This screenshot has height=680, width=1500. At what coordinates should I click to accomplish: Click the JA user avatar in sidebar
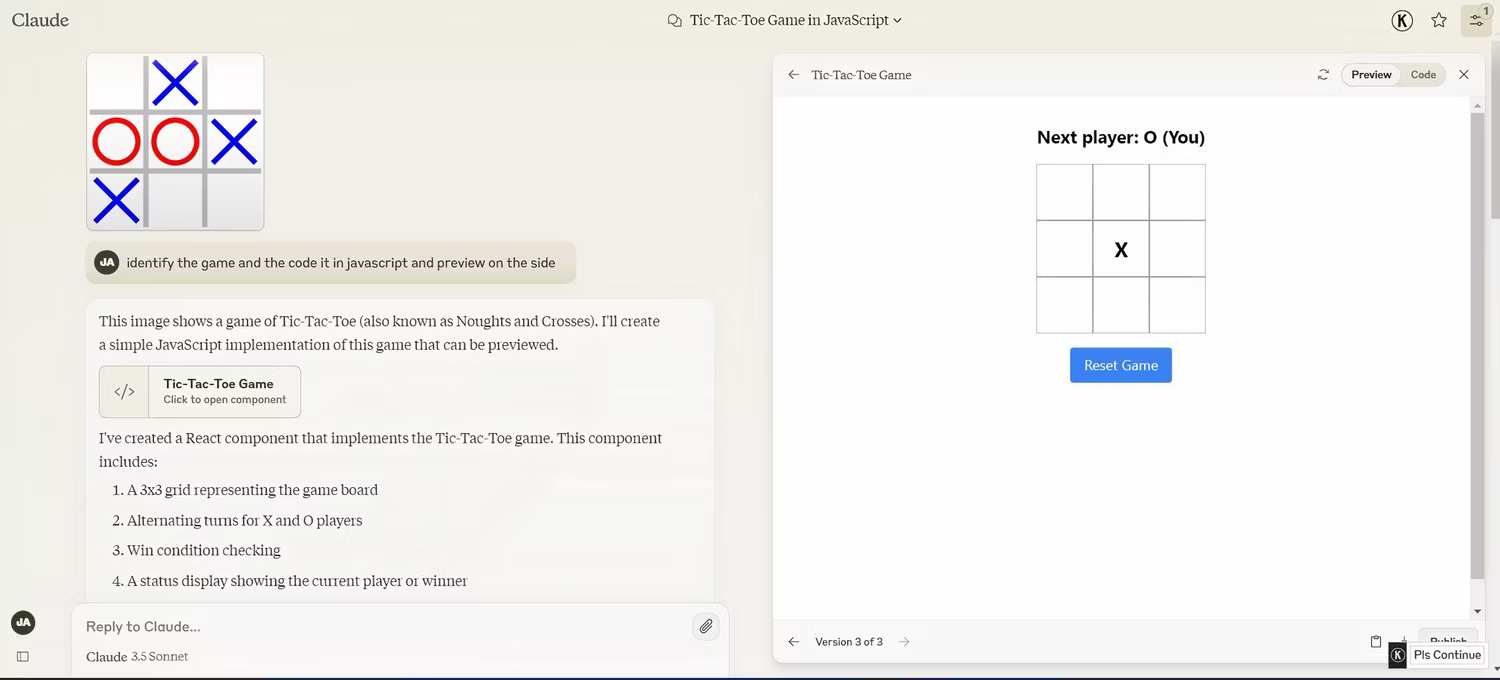[x=23, y=622]
